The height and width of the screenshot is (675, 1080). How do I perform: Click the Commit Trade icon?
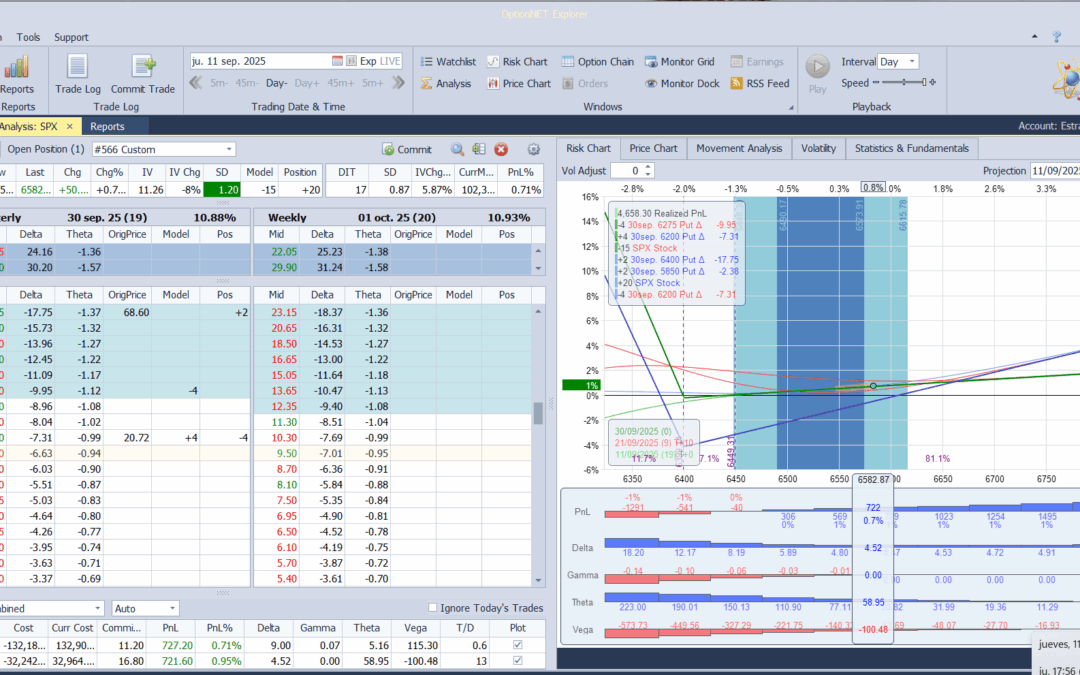(143, 67)
